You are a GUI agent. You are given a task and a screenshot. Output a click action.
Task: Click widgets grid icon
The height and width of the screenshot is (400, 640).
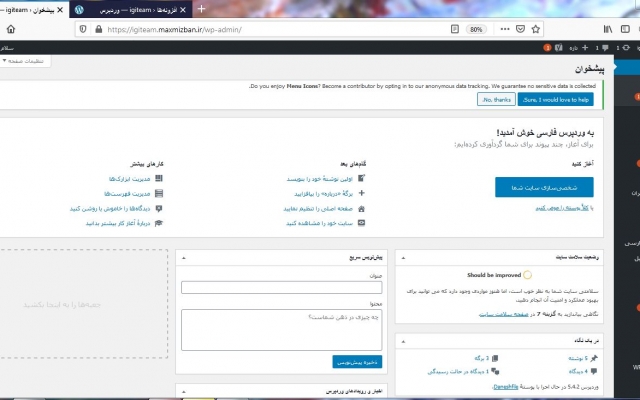click(x=159, y=178)
